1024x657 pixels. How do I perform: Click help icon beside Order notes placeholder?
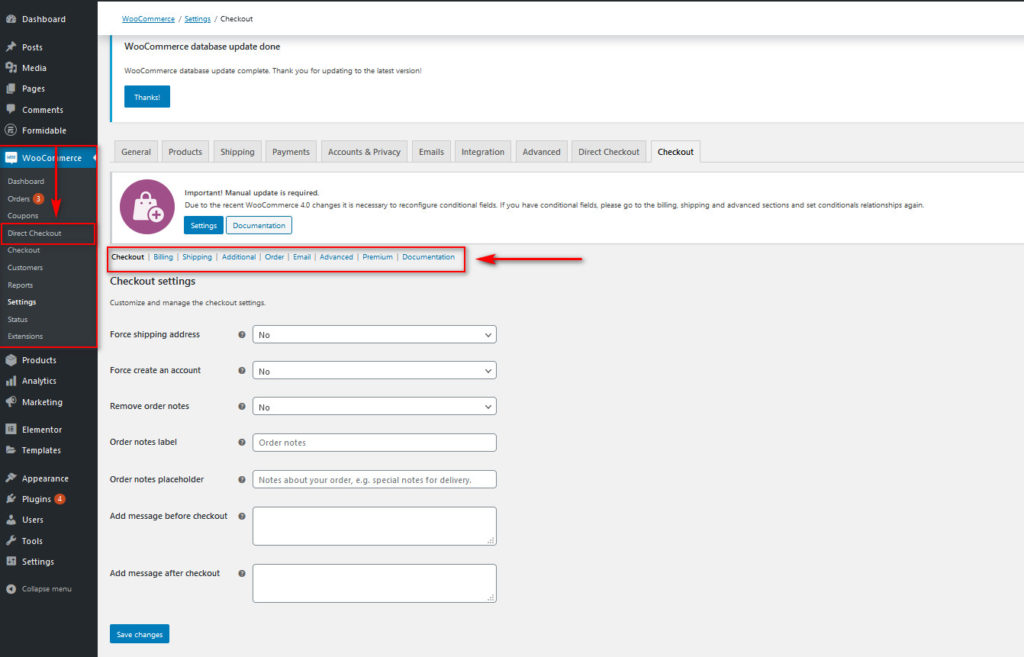coord(242,479)
